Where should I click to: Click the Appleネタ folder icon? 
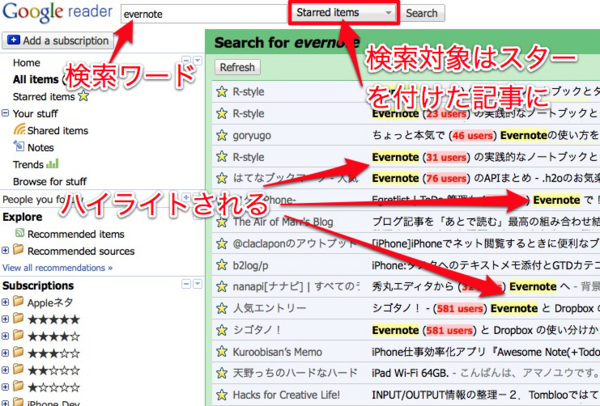point(18,301)
